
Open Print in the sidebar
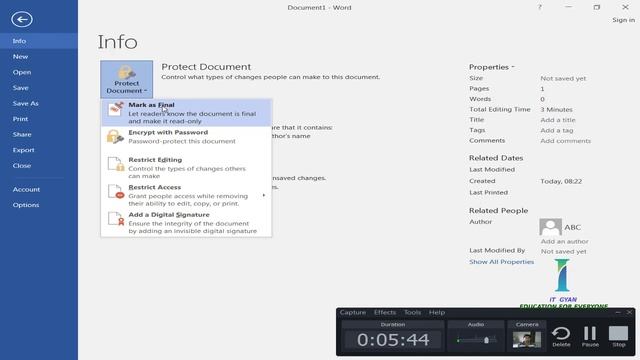39,119
